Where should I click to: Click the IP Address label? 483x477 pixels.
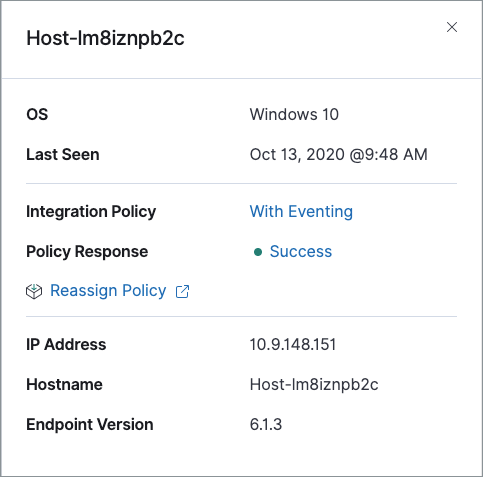coord(66,344)
